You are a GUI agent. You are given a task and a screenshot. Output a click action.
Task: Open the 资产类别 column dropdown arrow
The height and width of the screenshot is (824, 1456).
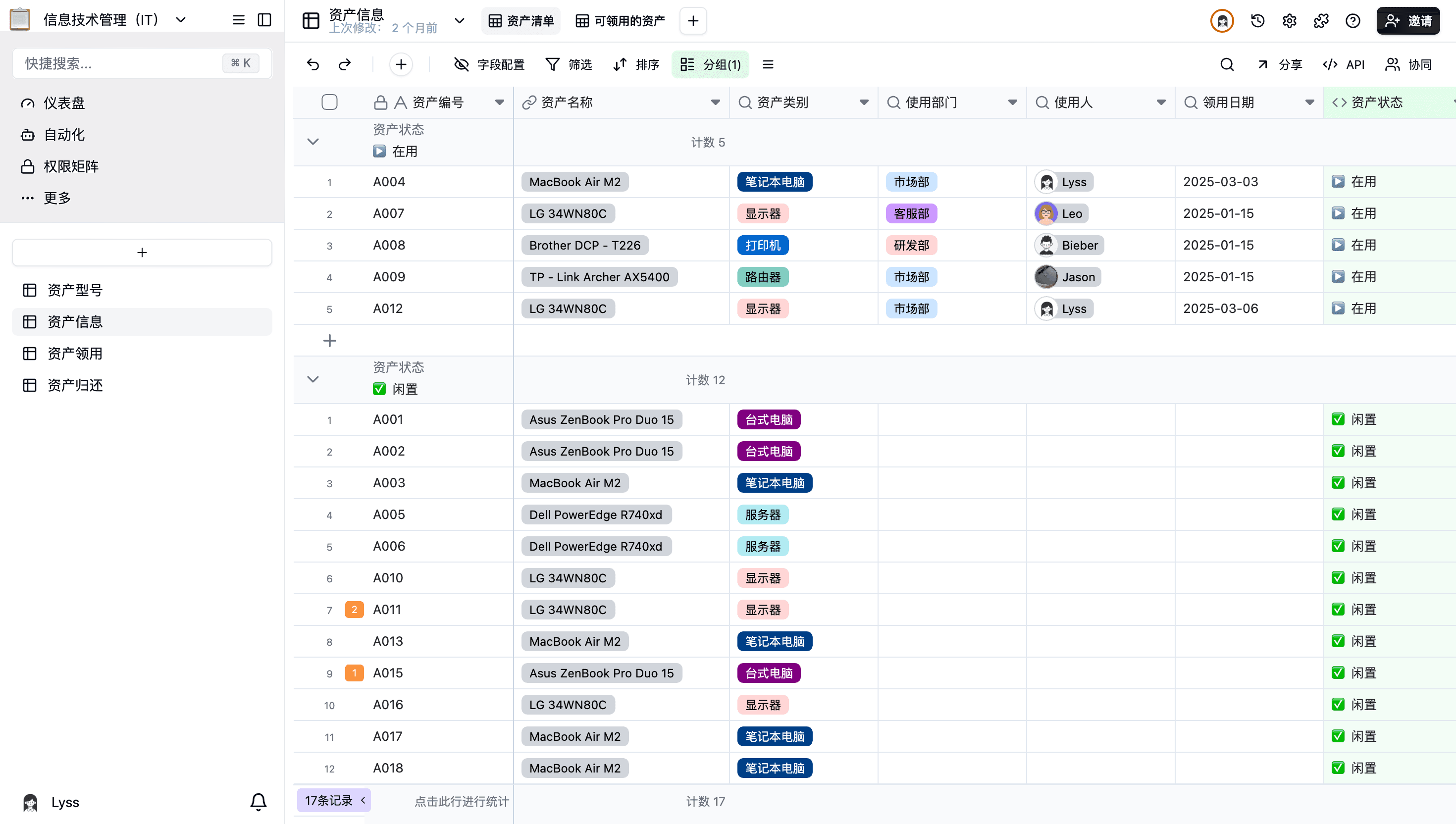coord(864,103)
